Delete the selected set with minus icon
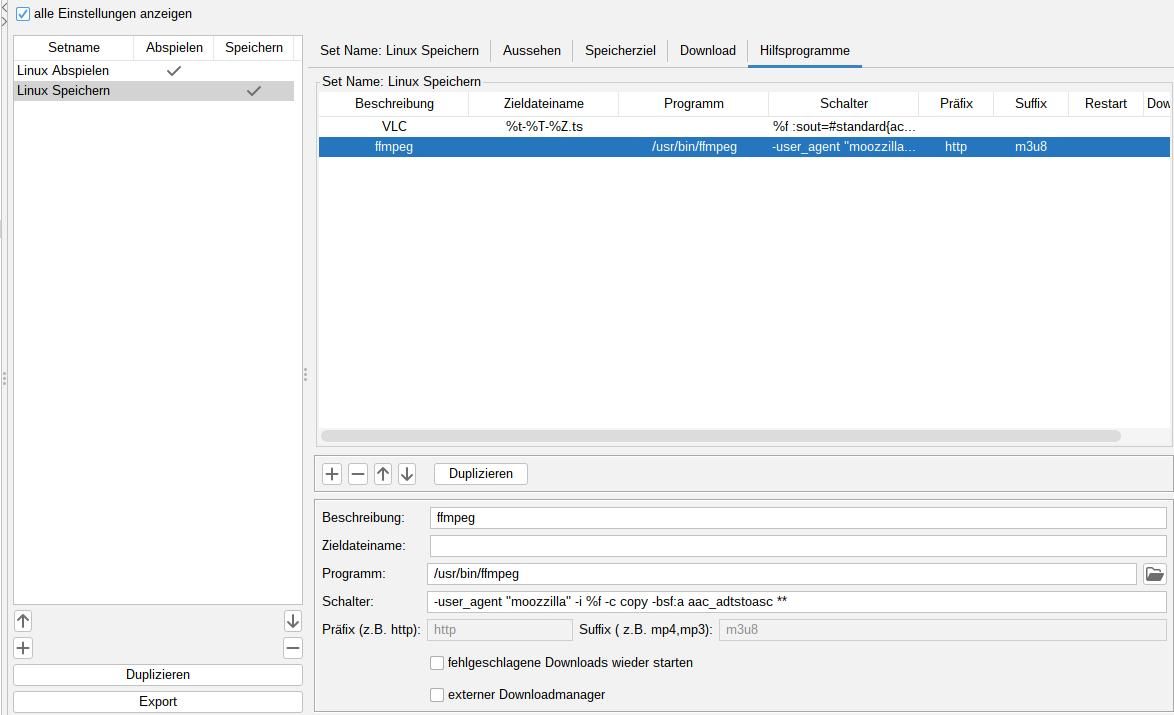The height and width of the screenshot is (715, 1174). click(x=292, y=648)
